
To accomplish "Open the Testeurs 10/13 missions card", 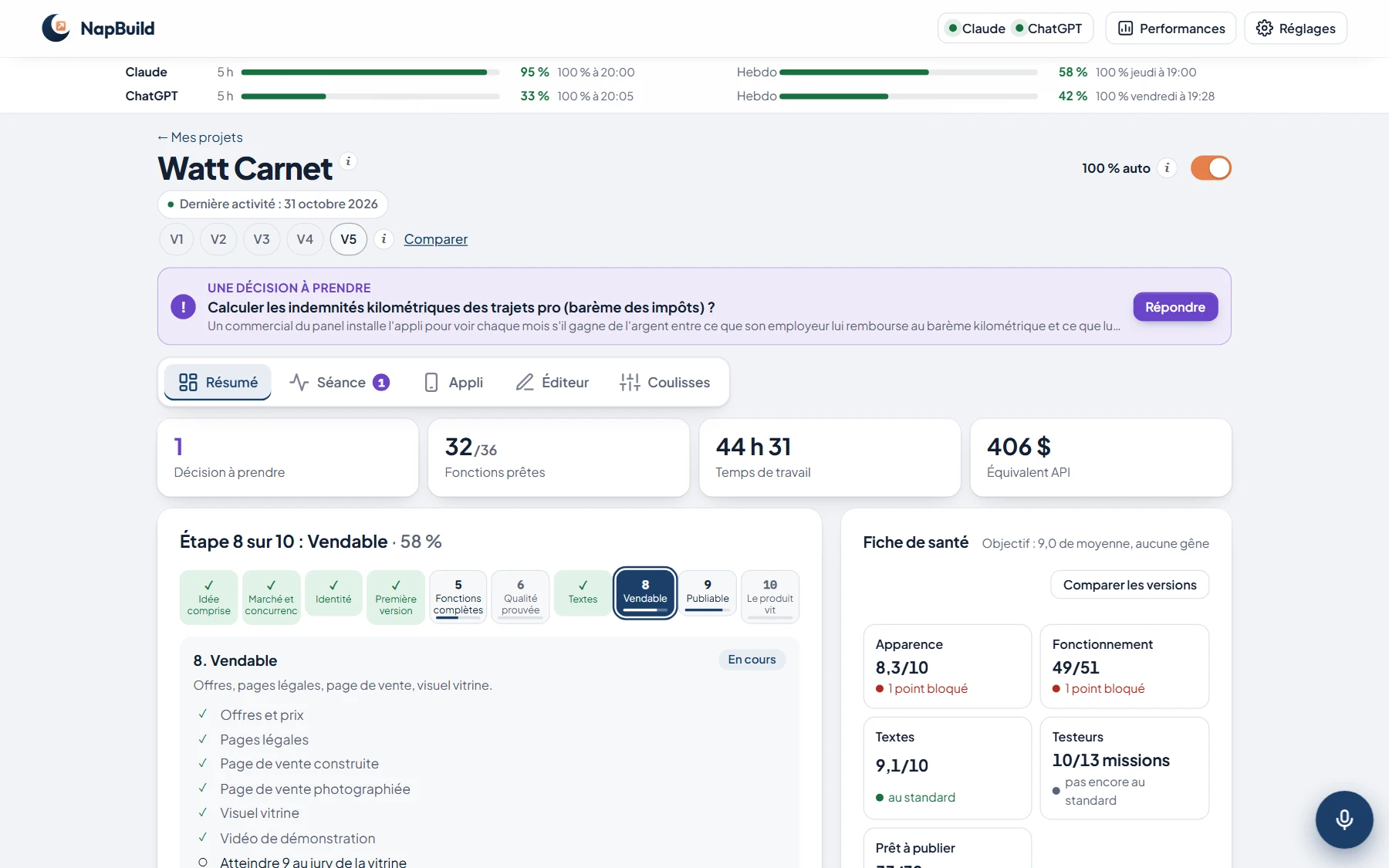I will point(1124,768).
